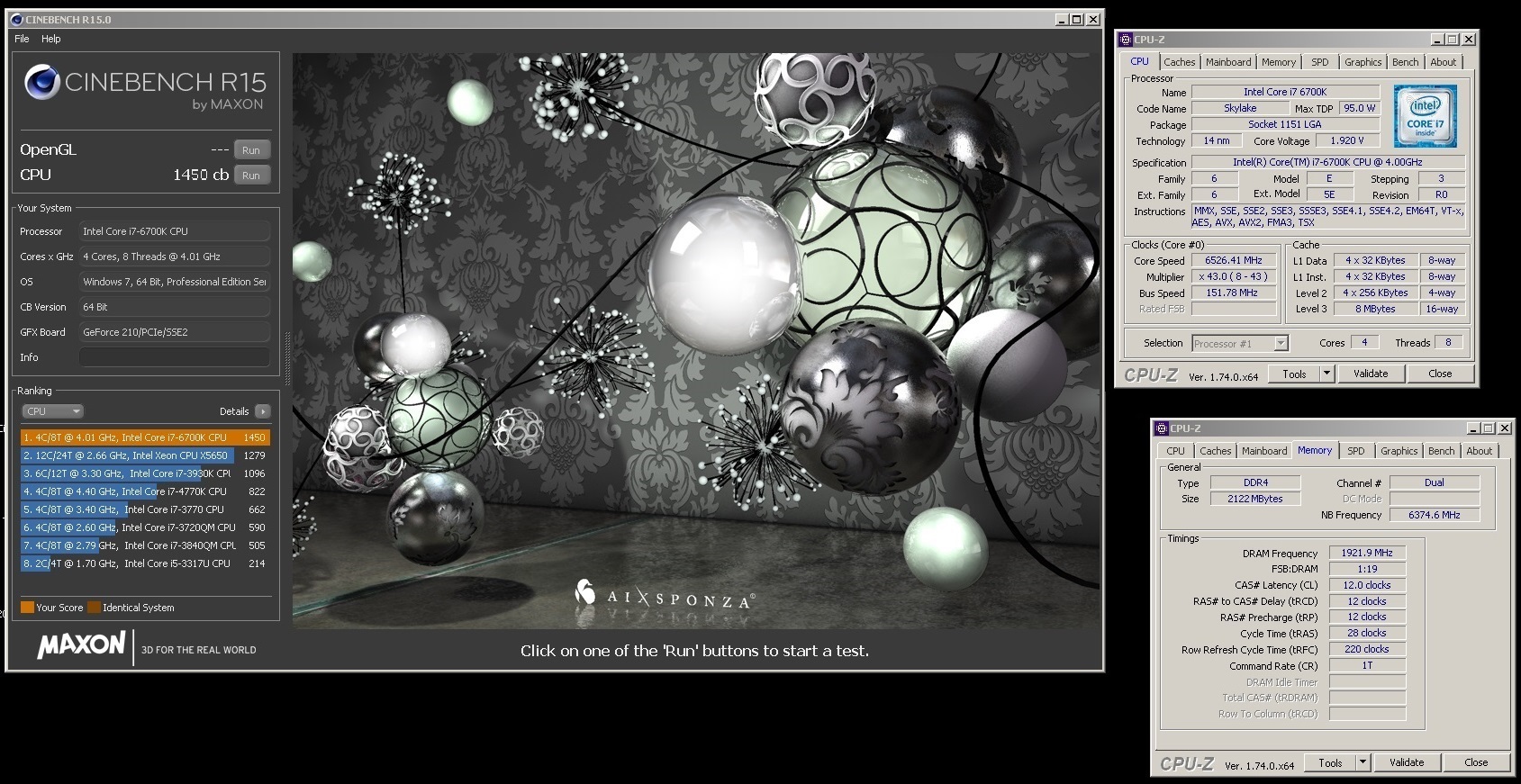
Task: Click the Command Rate value 1T
Action: 1367,665
